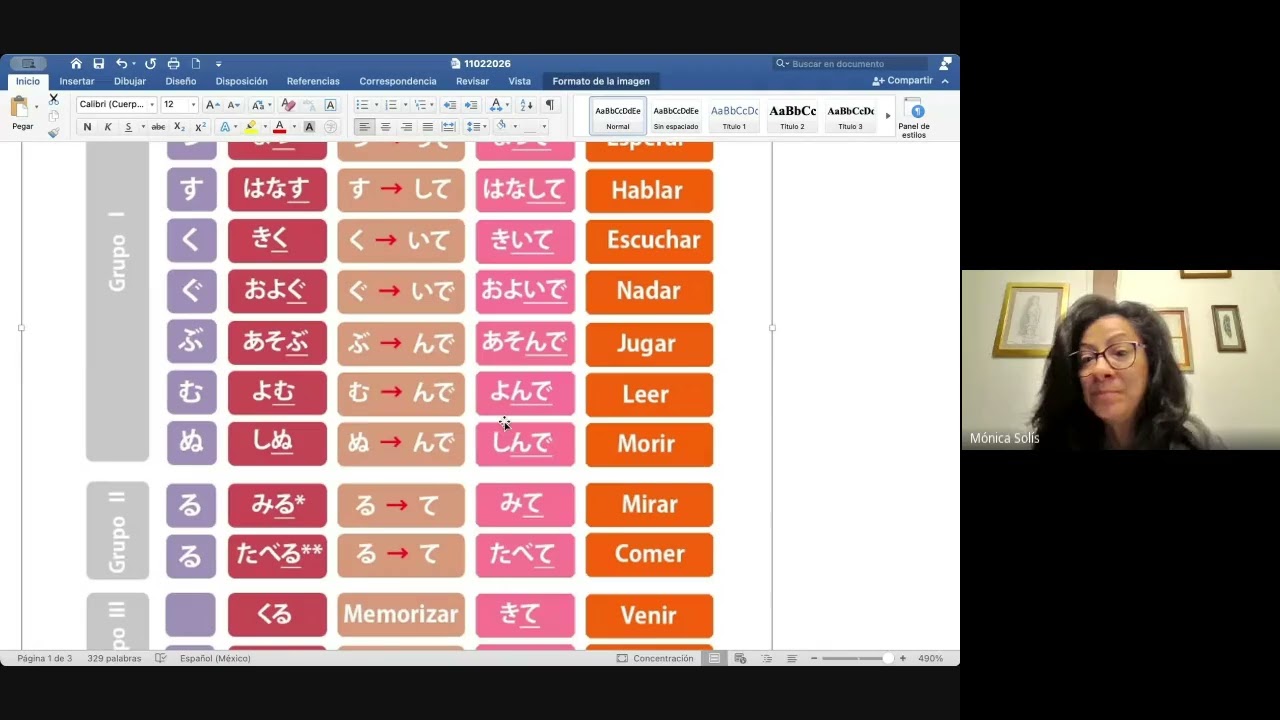Toggle strikethrough abc formatting
1280x720 pixels.
coord(158,127)
